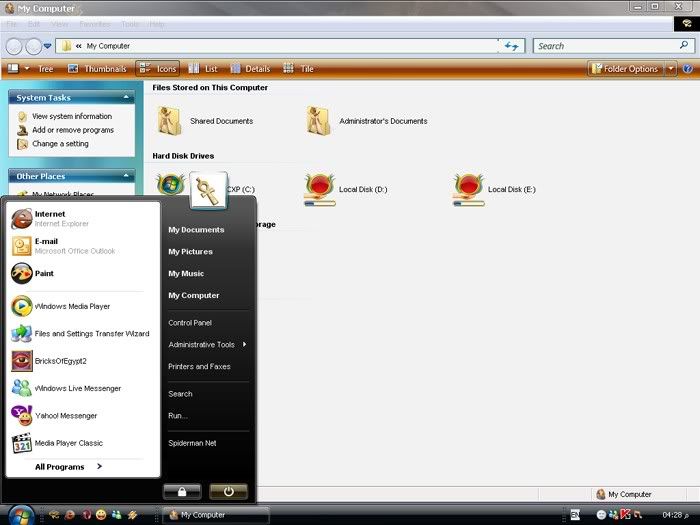Click the search magnifier icon
The image size is (700, 525).
[684, 45]
